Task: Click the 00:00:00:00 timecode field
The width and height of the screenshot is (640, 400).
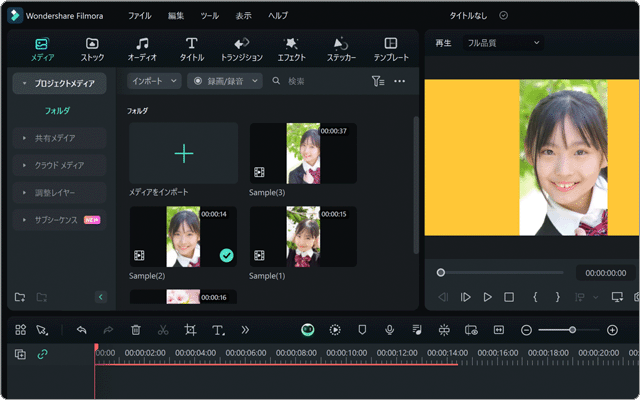Action: tap(606, 273)
